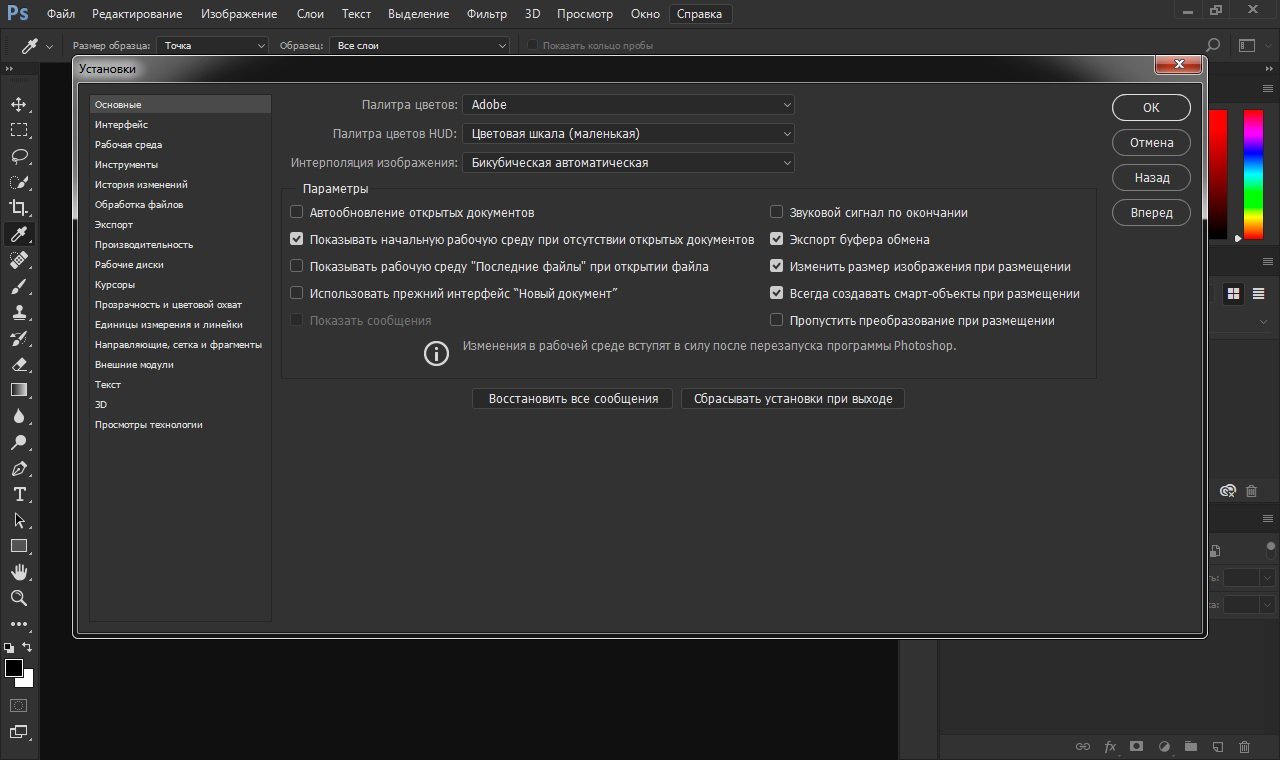This screenshot has height=760, width=1280.
Task: Enable Автообновление открытых документов checkbox
Action: click(x=296, y=212)
